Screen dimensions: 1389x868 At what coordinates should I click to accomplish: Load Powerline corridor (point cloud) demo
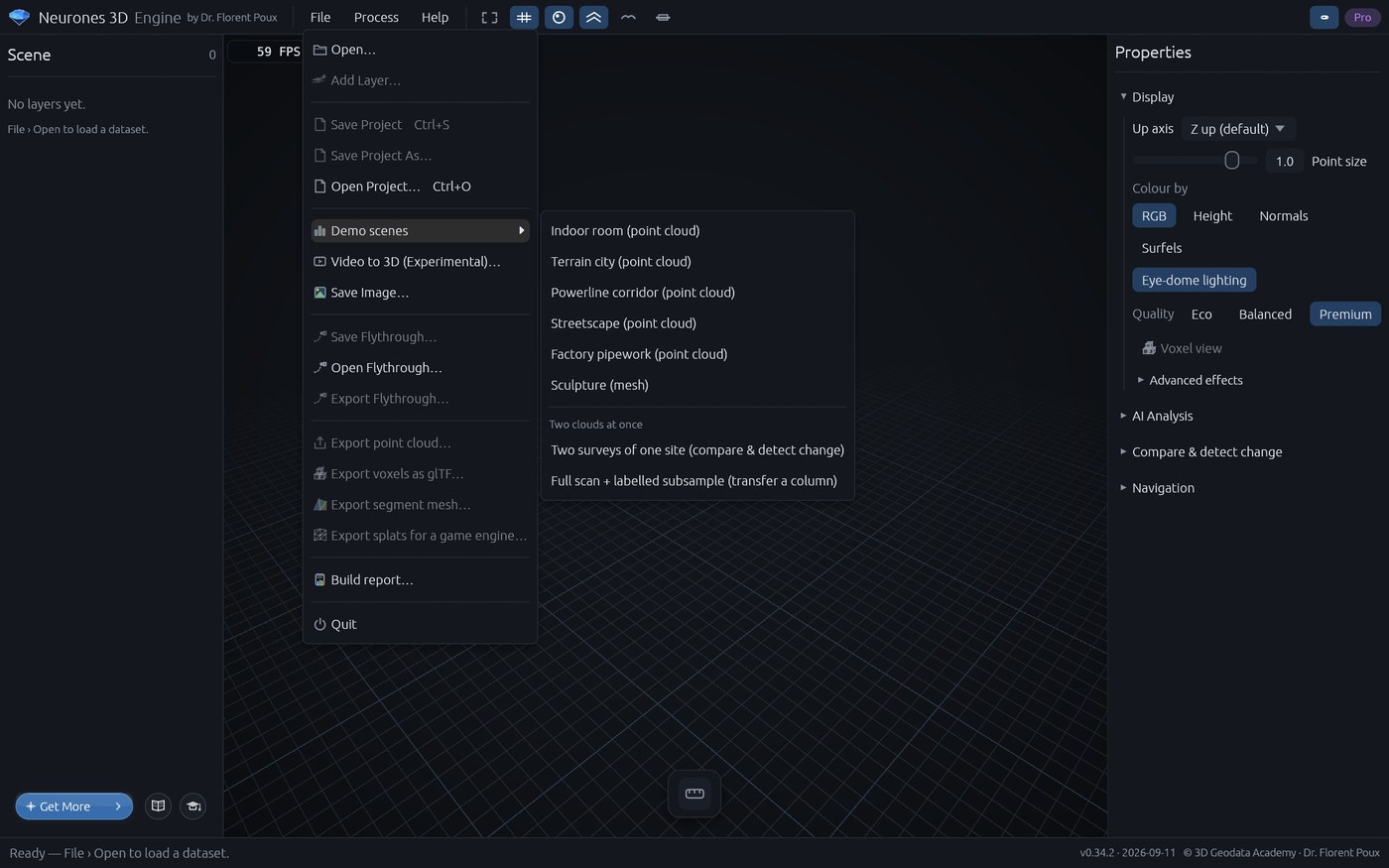pos(696,293)
